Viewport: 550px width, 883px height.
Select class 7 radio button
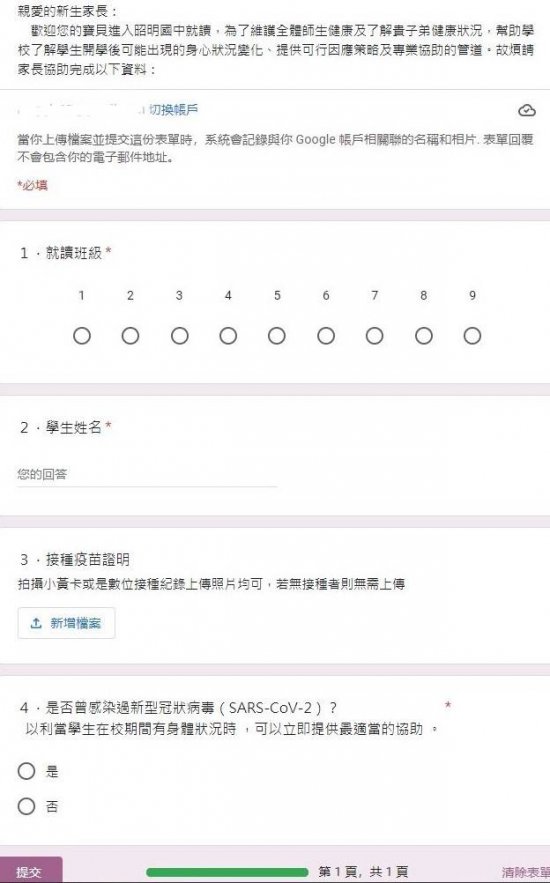coord(374,336)
